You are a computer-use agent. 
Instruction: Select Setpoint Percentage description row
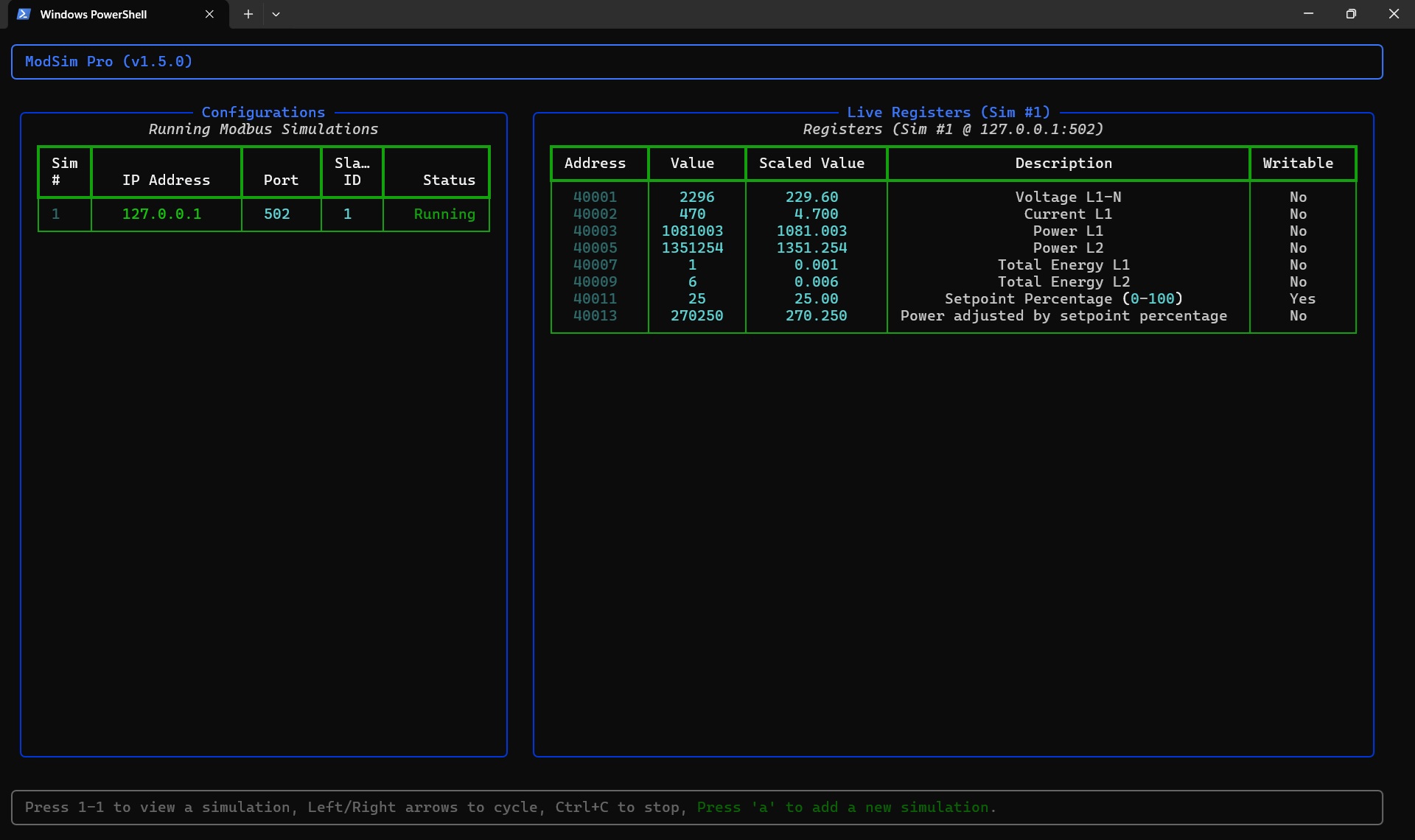(1063, 299)
